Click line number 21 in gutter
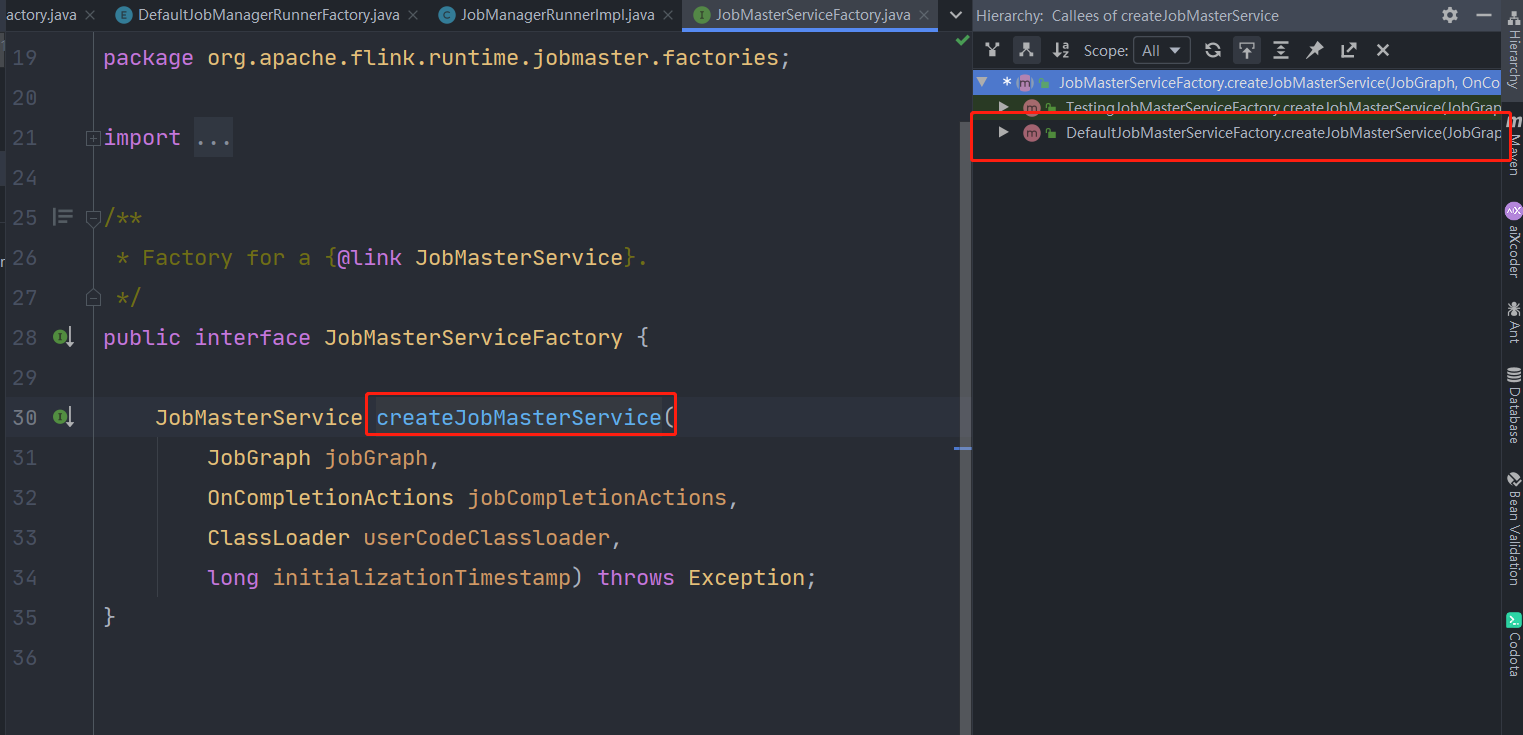The width and height of the screenshot is (1523, 735). [x=25, y=138]
